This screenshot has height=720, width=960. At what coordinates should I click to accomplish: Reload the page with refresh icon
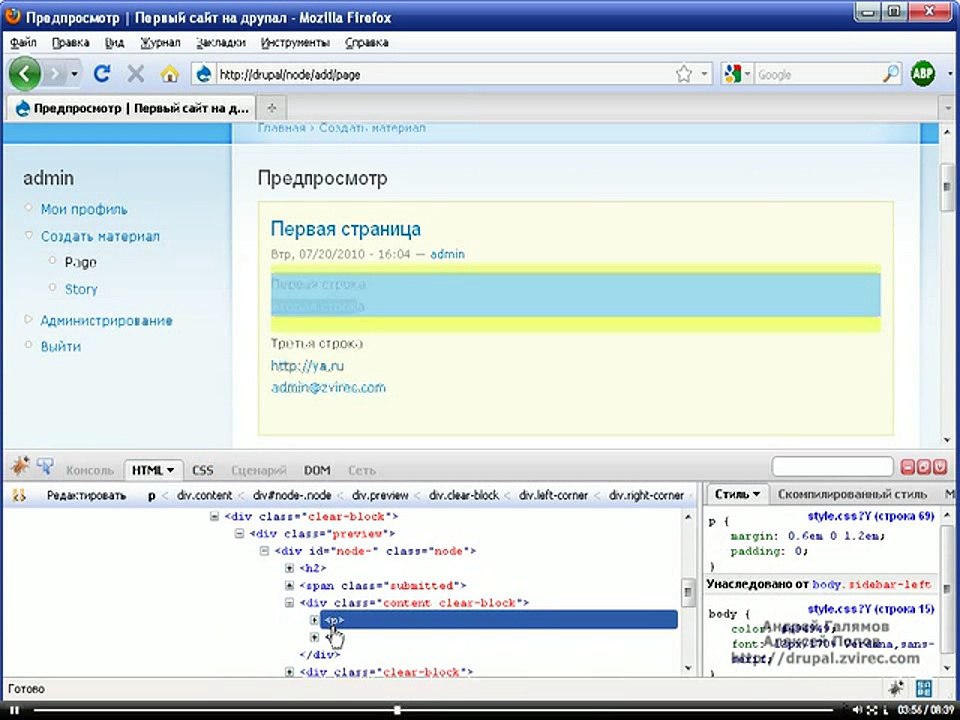(x=102, y=74)
